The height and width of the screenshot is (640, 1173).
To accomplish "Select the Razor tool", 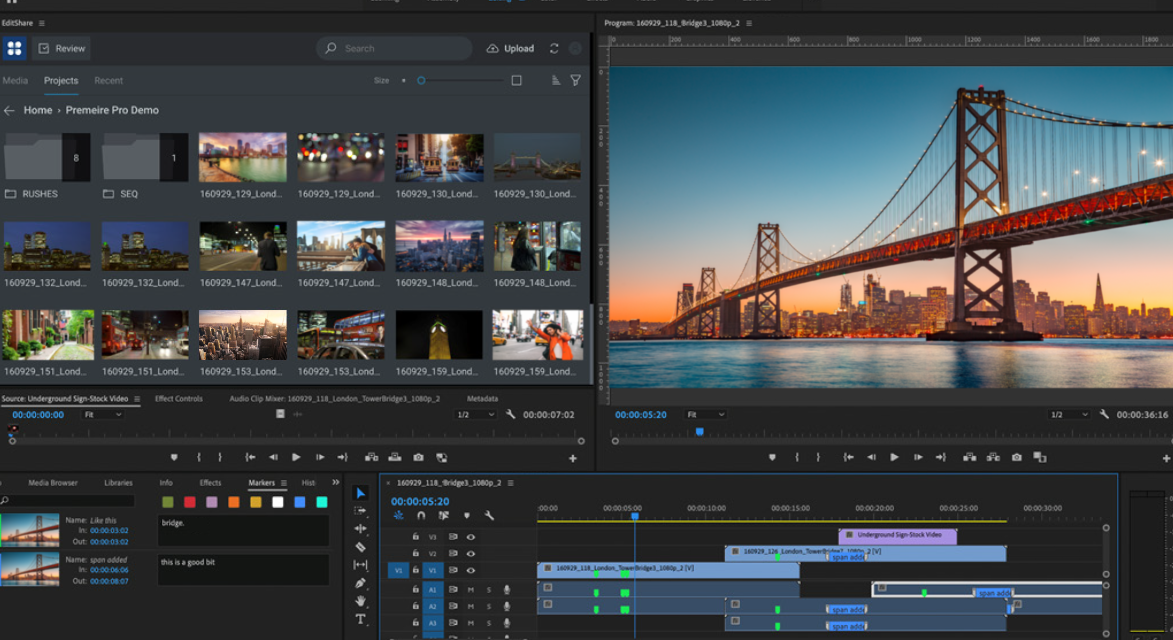I will (x=361, y=547).
